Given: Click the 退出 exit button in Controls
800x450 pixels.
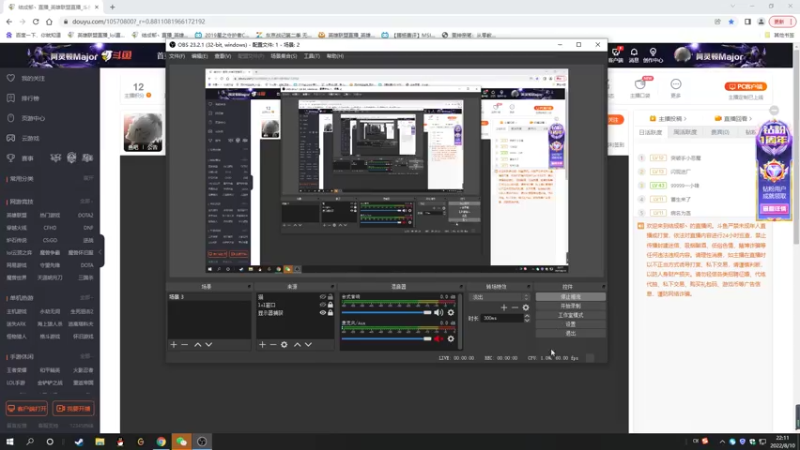Looking at the screenshot, I should pos(570,334).
